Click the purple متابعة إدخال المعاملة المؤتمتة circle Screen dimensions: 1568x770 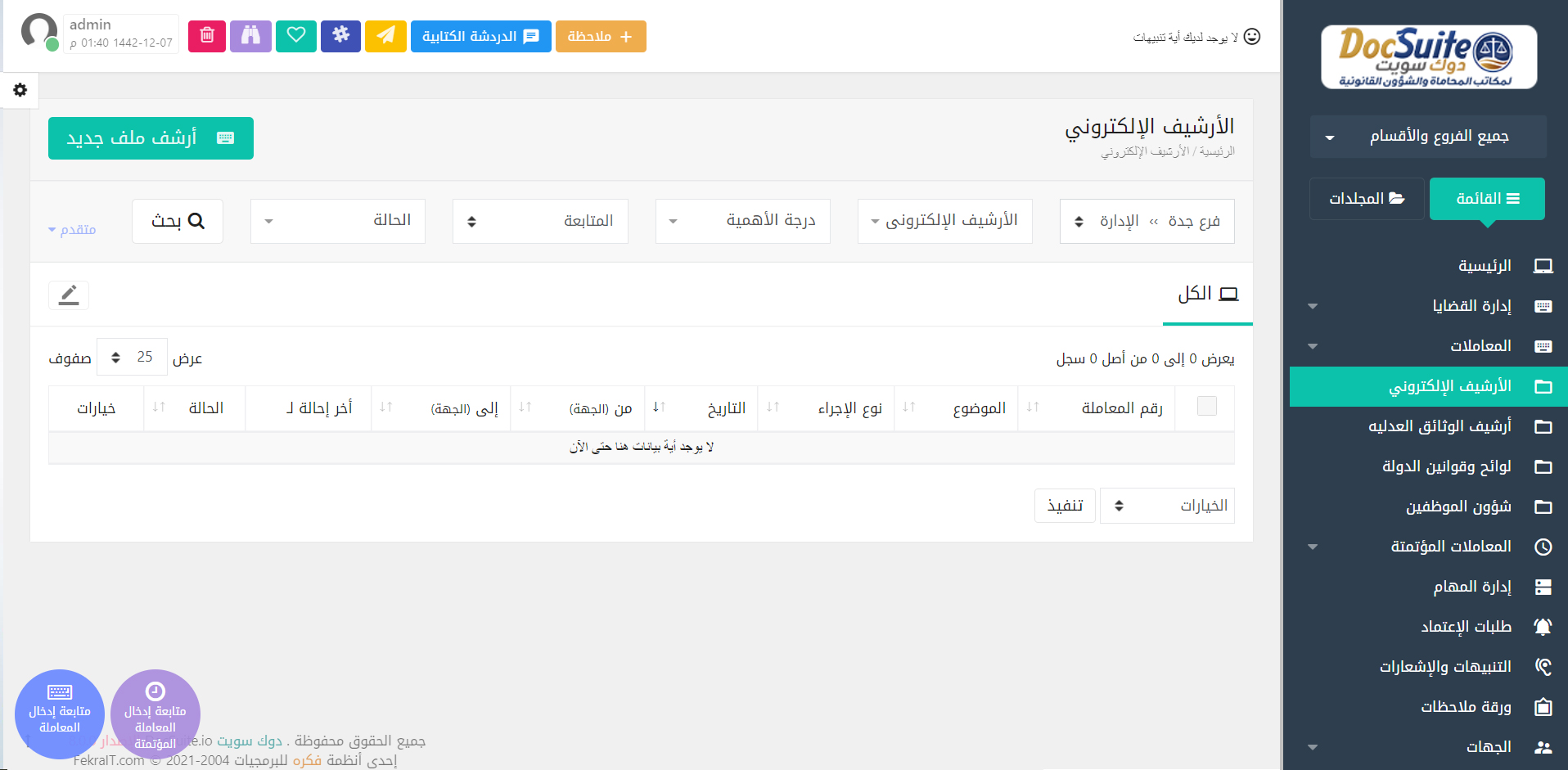tap(155, 714)
